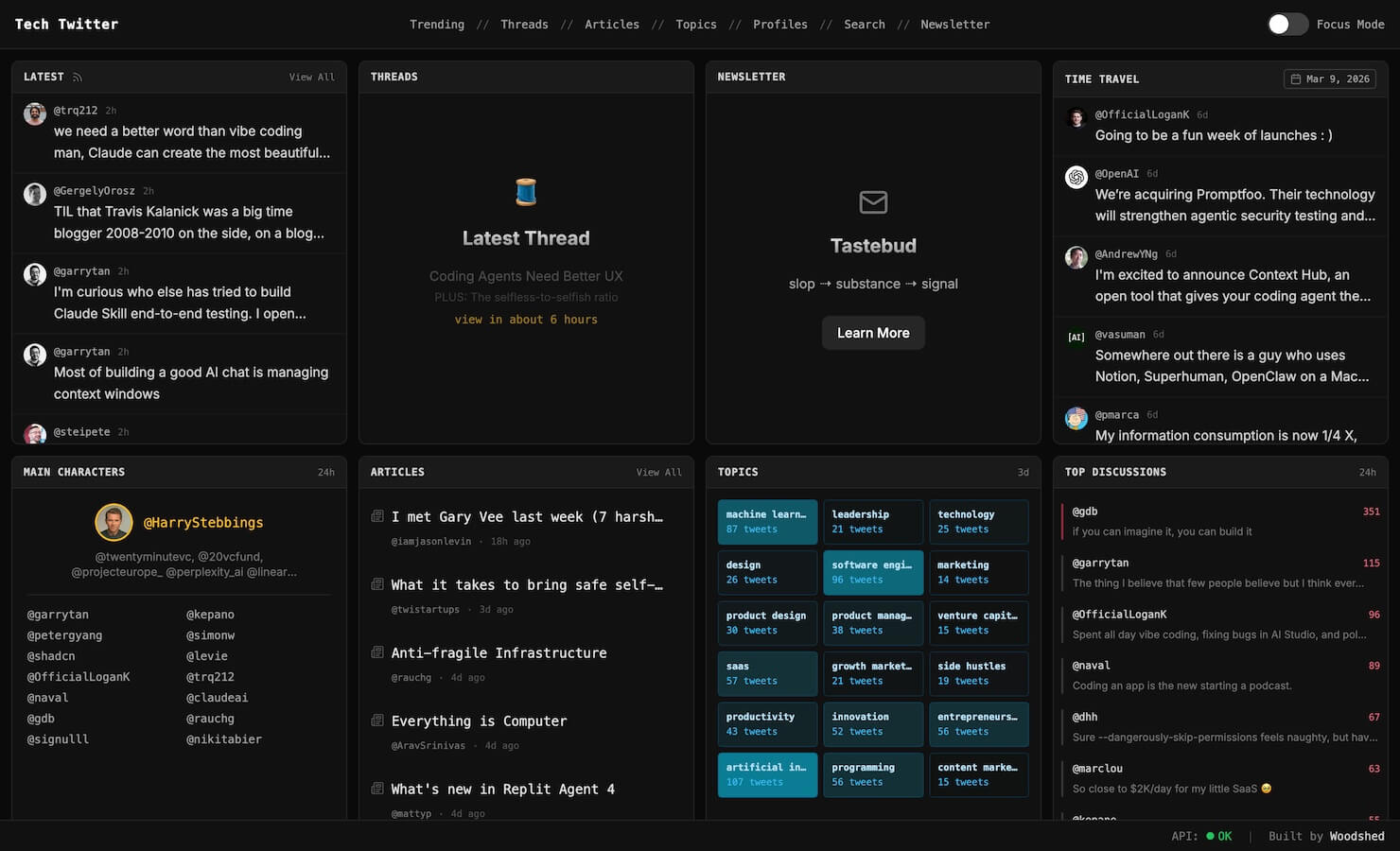The image size is (1400, 851).
Task: Click HarryStebbings profile picture
Action: (114, 522)
